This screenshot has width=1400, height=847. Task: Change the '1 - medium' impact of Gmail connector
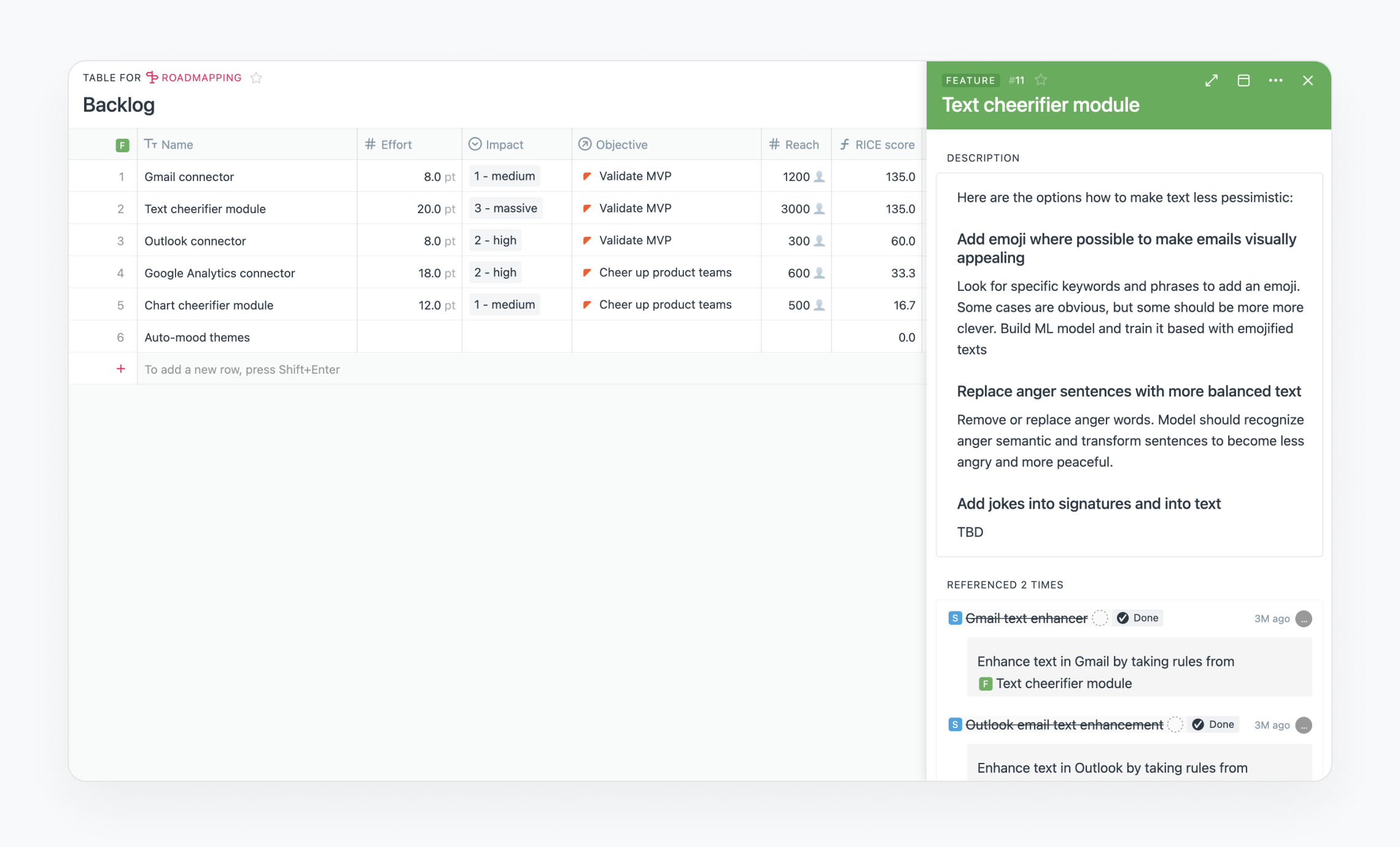click(504, 176)
